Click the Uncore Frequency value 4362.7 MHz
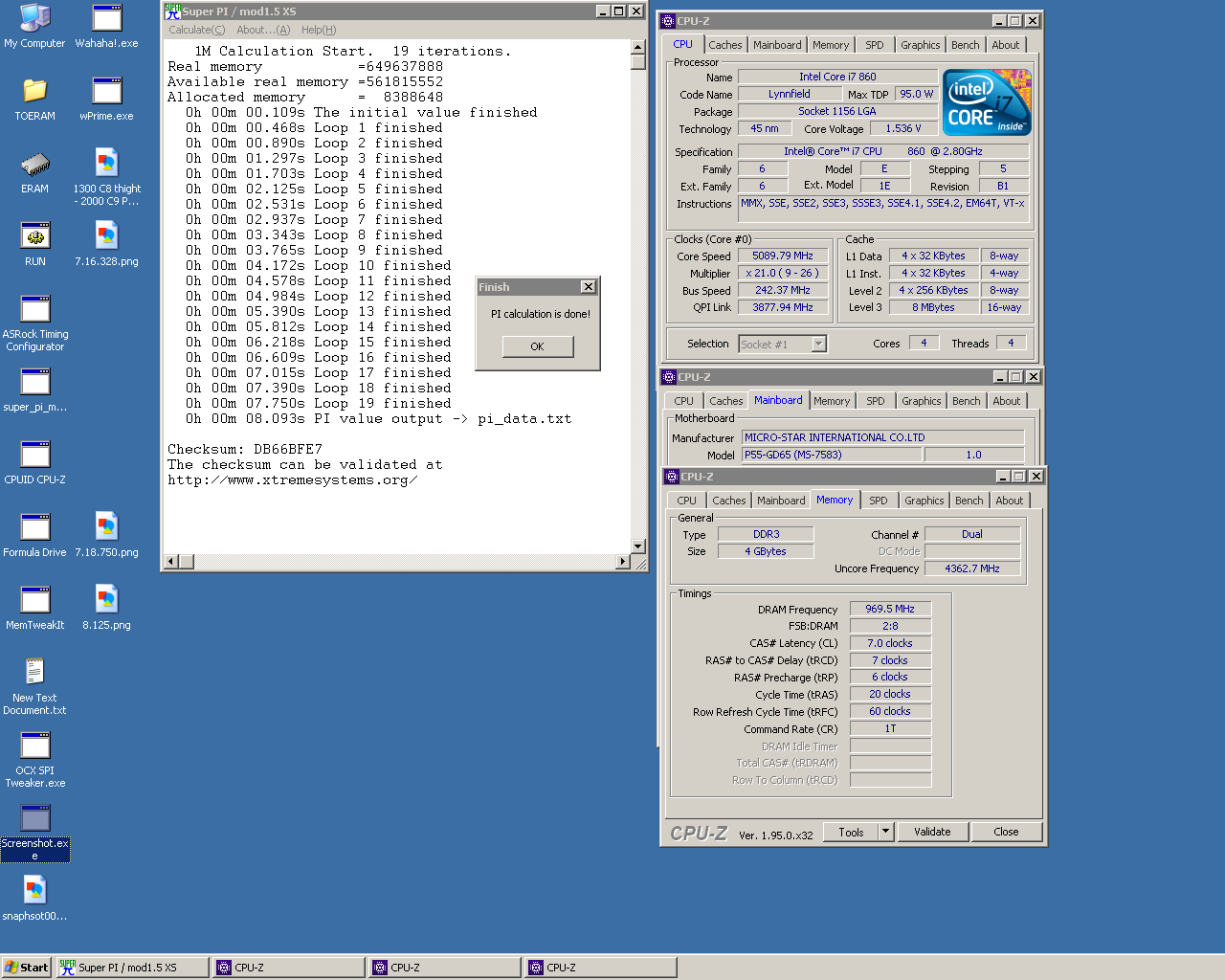This screenshot has width=1225, height=980. (x=972, y=568)
